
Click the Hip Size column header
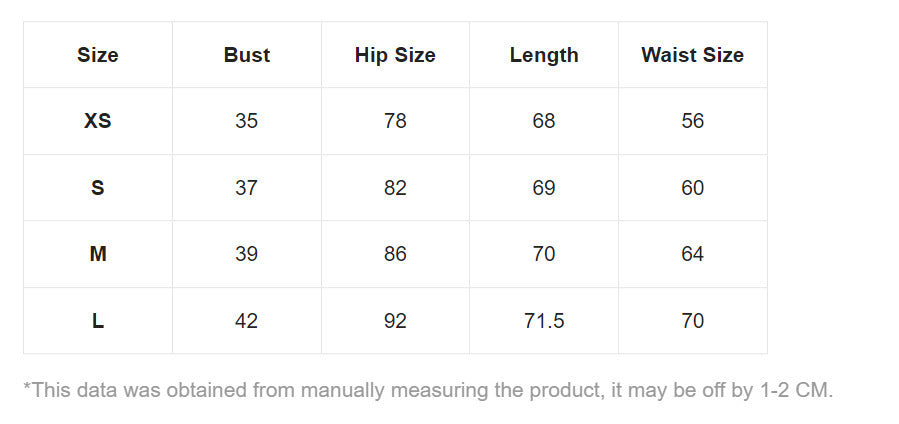point(395,55)
